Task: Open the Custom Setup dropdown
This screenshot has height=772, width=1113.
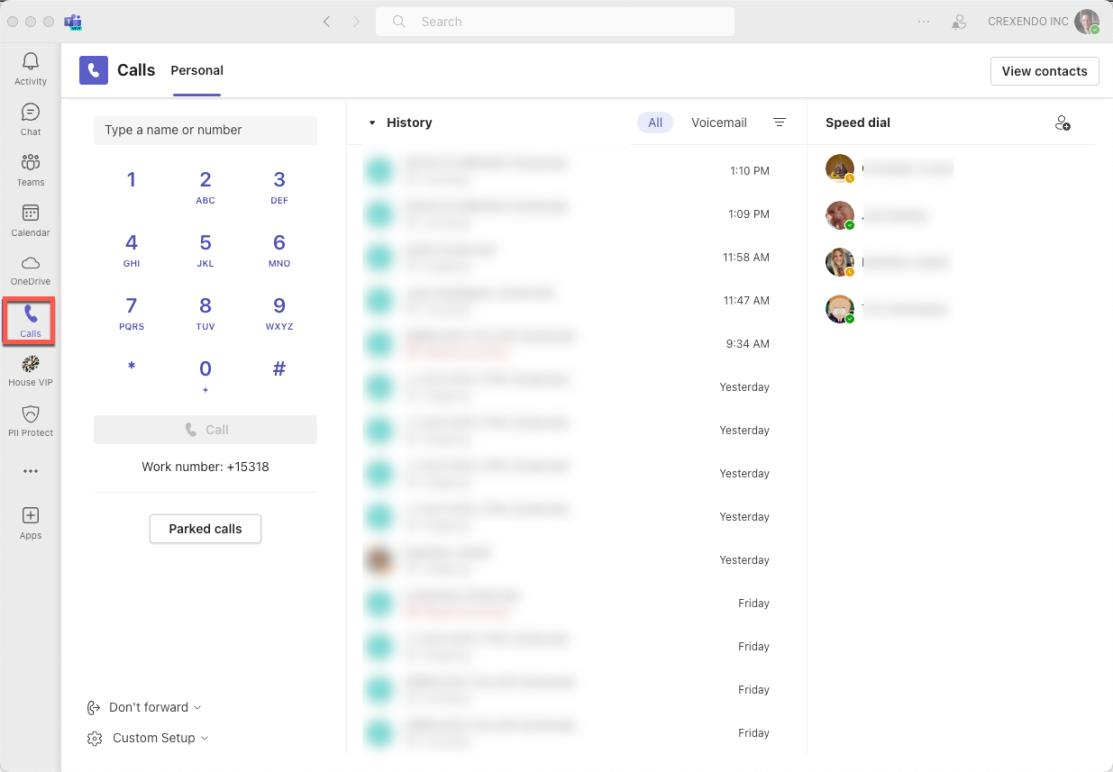Action: click(x=148, y=738)
